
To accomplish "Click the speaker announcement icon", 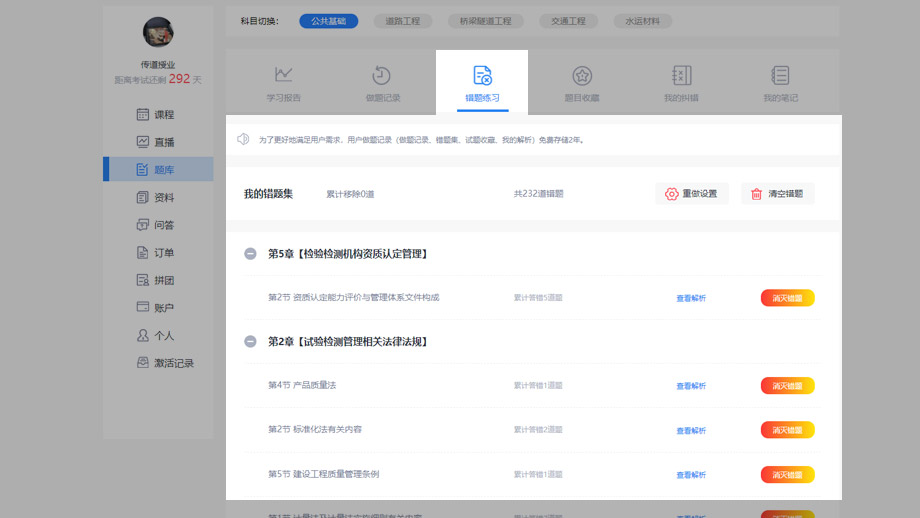I will click(x=243, y=139).
